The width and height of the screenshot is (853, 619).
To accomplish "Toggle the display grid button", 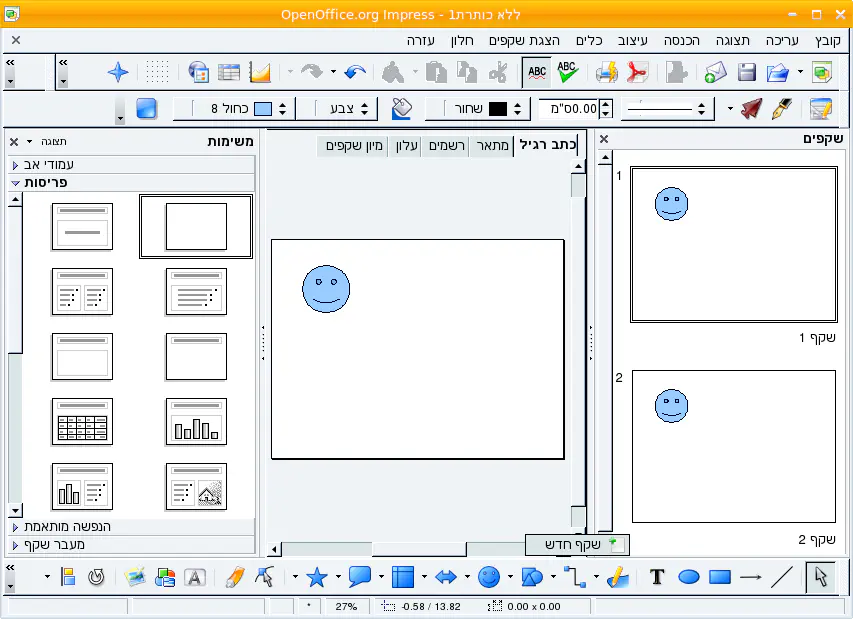I will coord(157,72).
